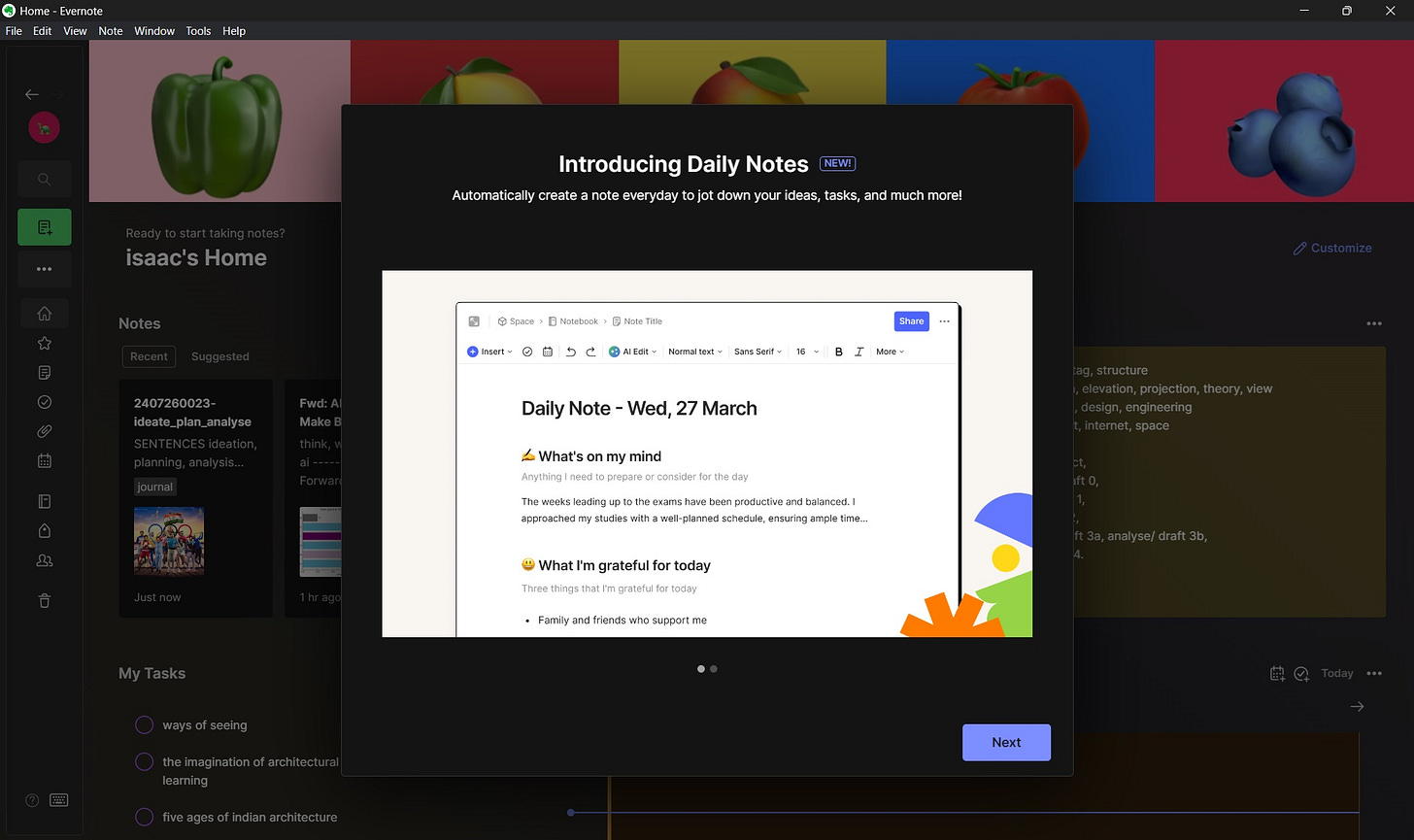This screenshot has width=1414, height=840.
Task: Open Trash icon in sidebar
Action: [44, 601]
